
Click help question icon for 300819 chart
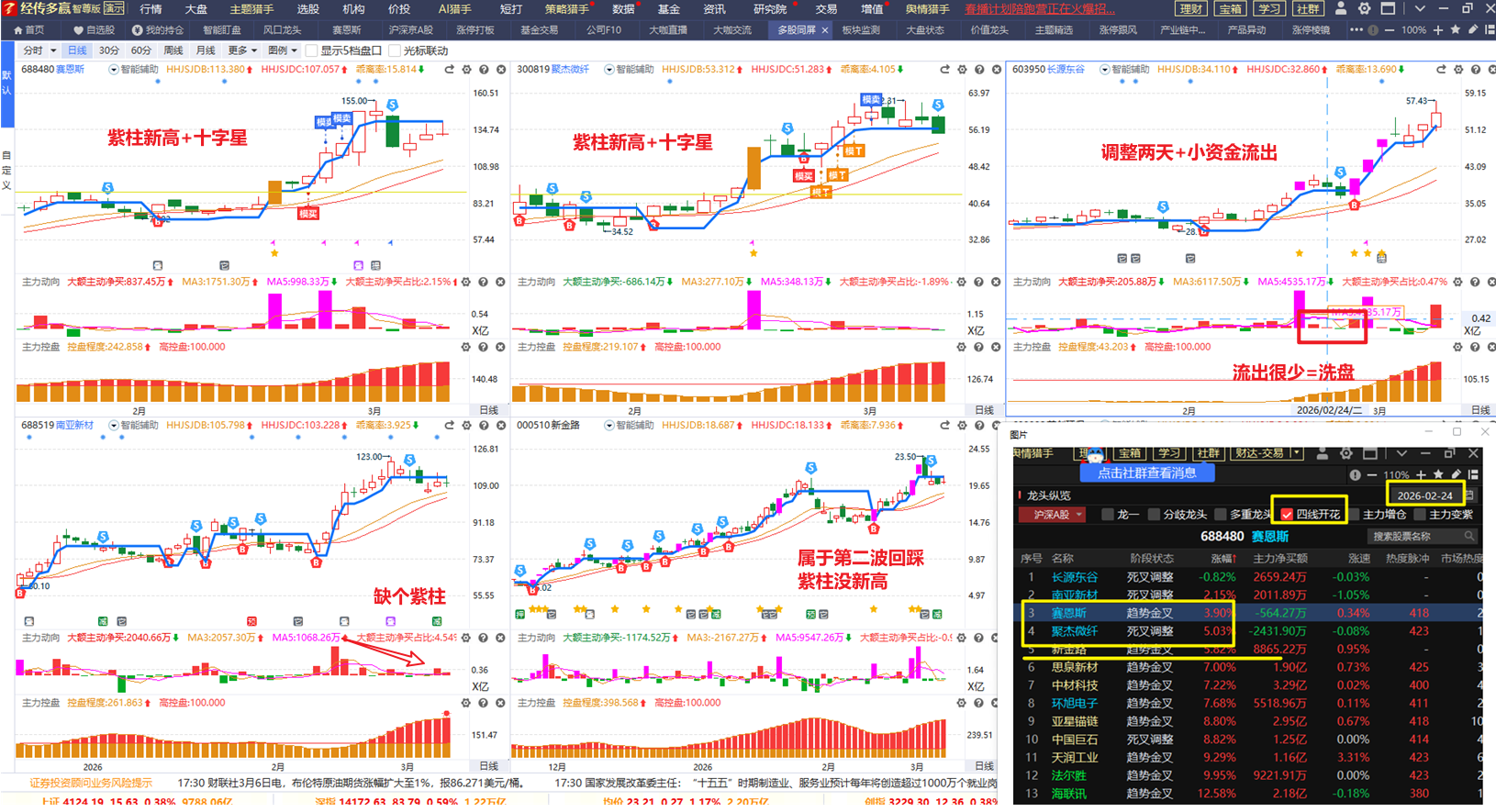[x=979, y=70]
